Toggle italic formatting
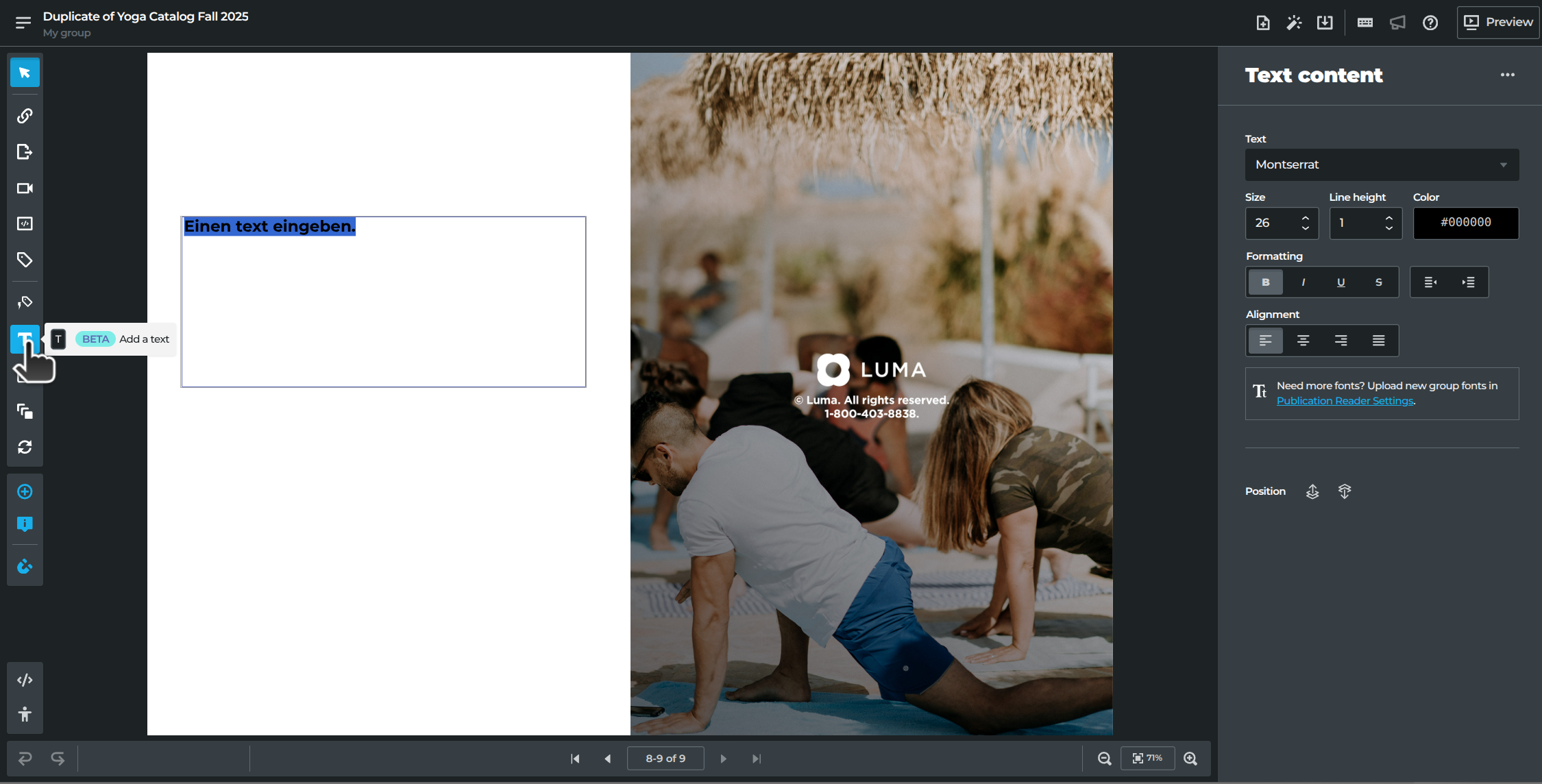Image resolution: width=1542 pixels, height=784 pixels. 1303,282
